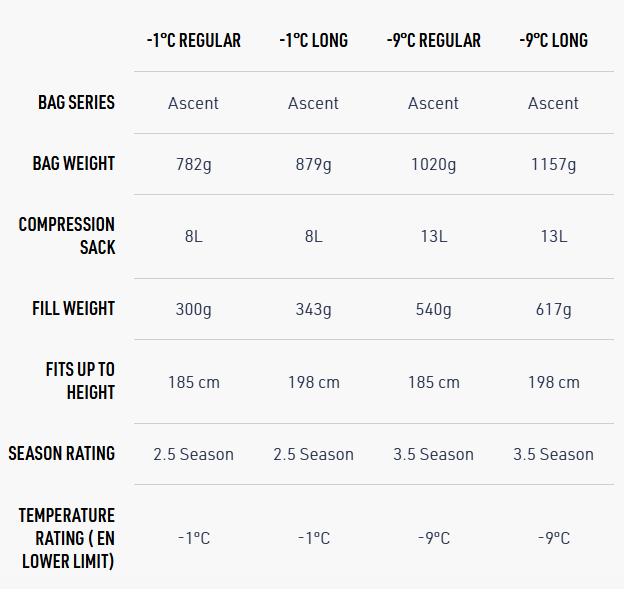The height and width of the screenshot is (589, 624).
Task: Select the 1020g bag weight value
Action: pyautogui.click(x=433, y=164)
